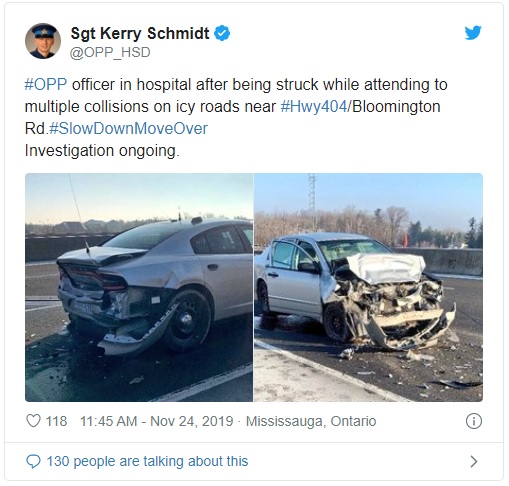View the crushed silver sedan photo

[x=368, y=287]
